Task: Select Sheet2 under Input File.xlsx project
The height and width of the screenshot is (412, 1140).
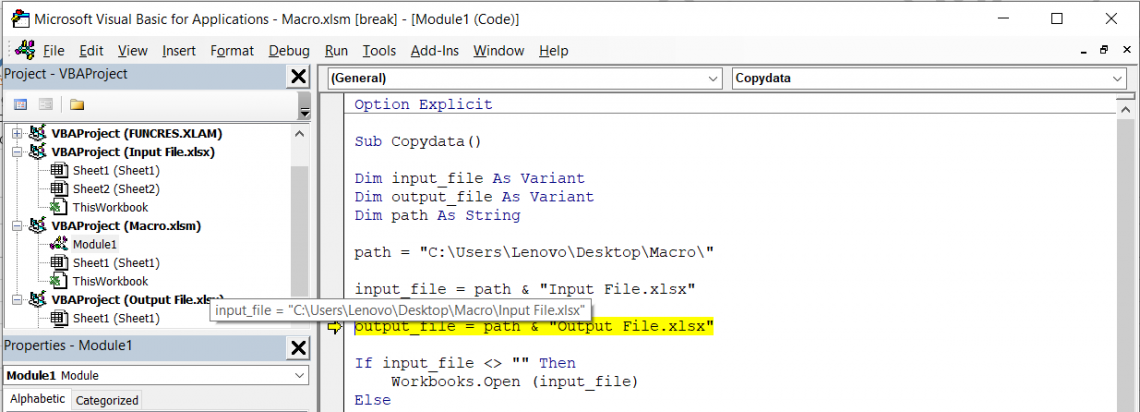Action: tap(116, 189)
